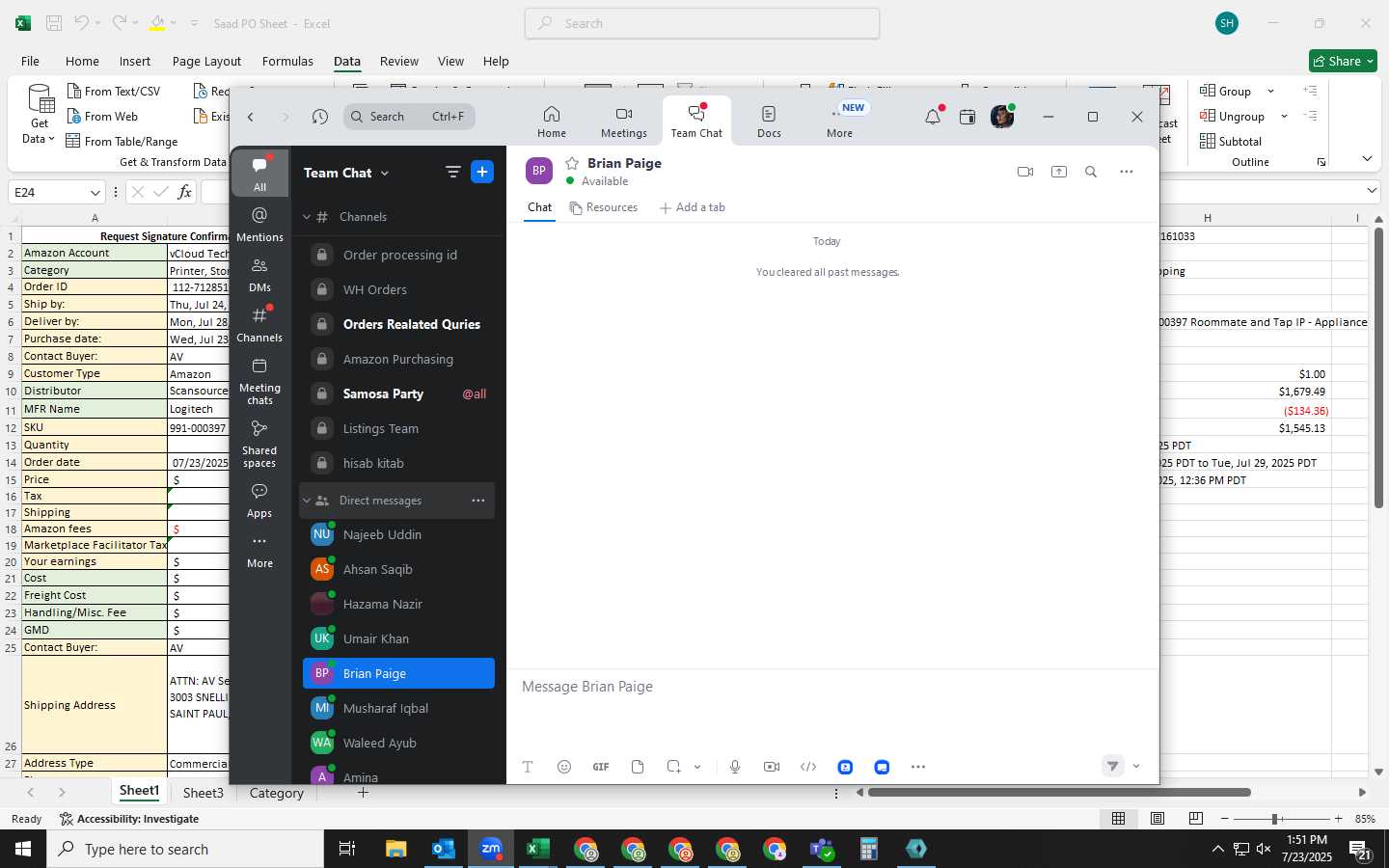Go back using Zoom's back arrow
The width and height of the screenshot is (1389, 868).
[x=251, y=117]
